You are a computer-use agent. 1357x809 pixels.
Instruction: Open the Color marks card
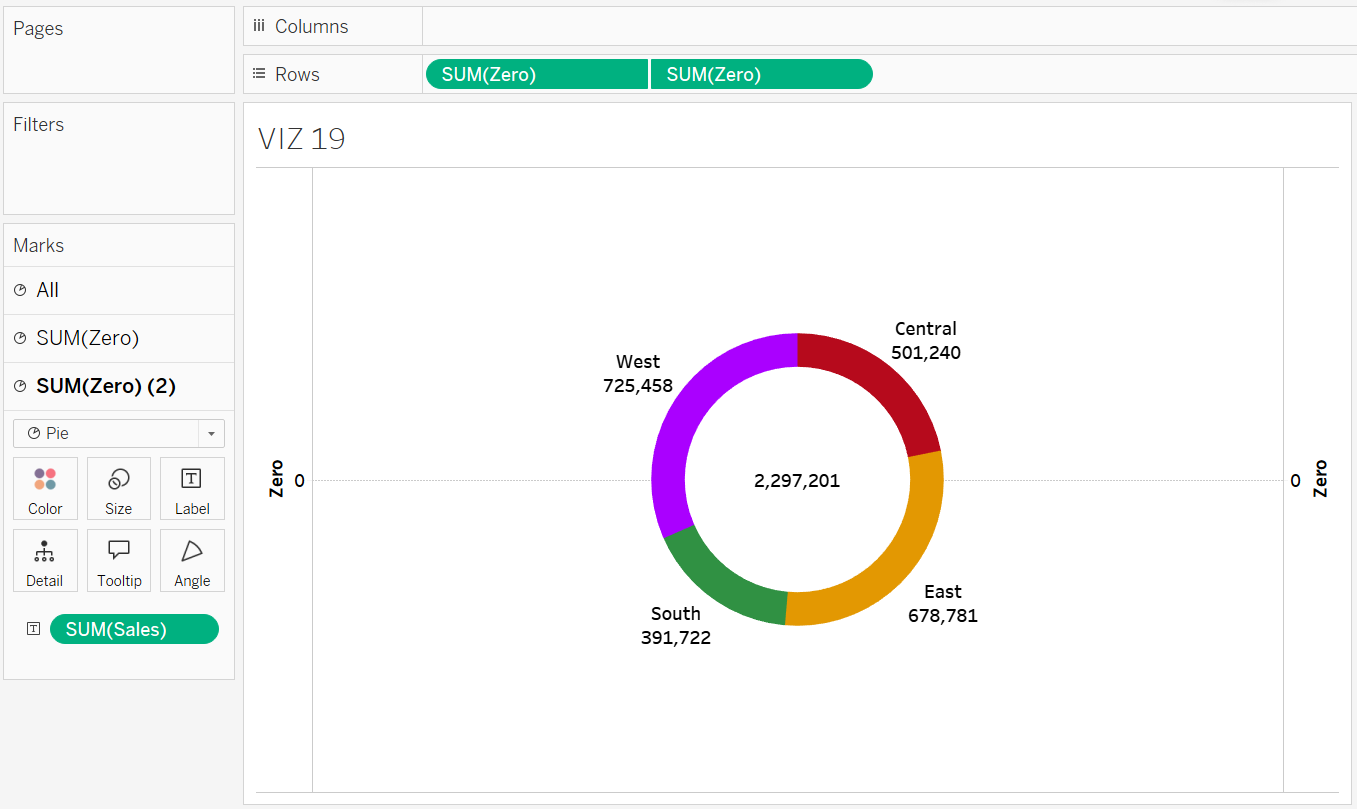[45, 488]
